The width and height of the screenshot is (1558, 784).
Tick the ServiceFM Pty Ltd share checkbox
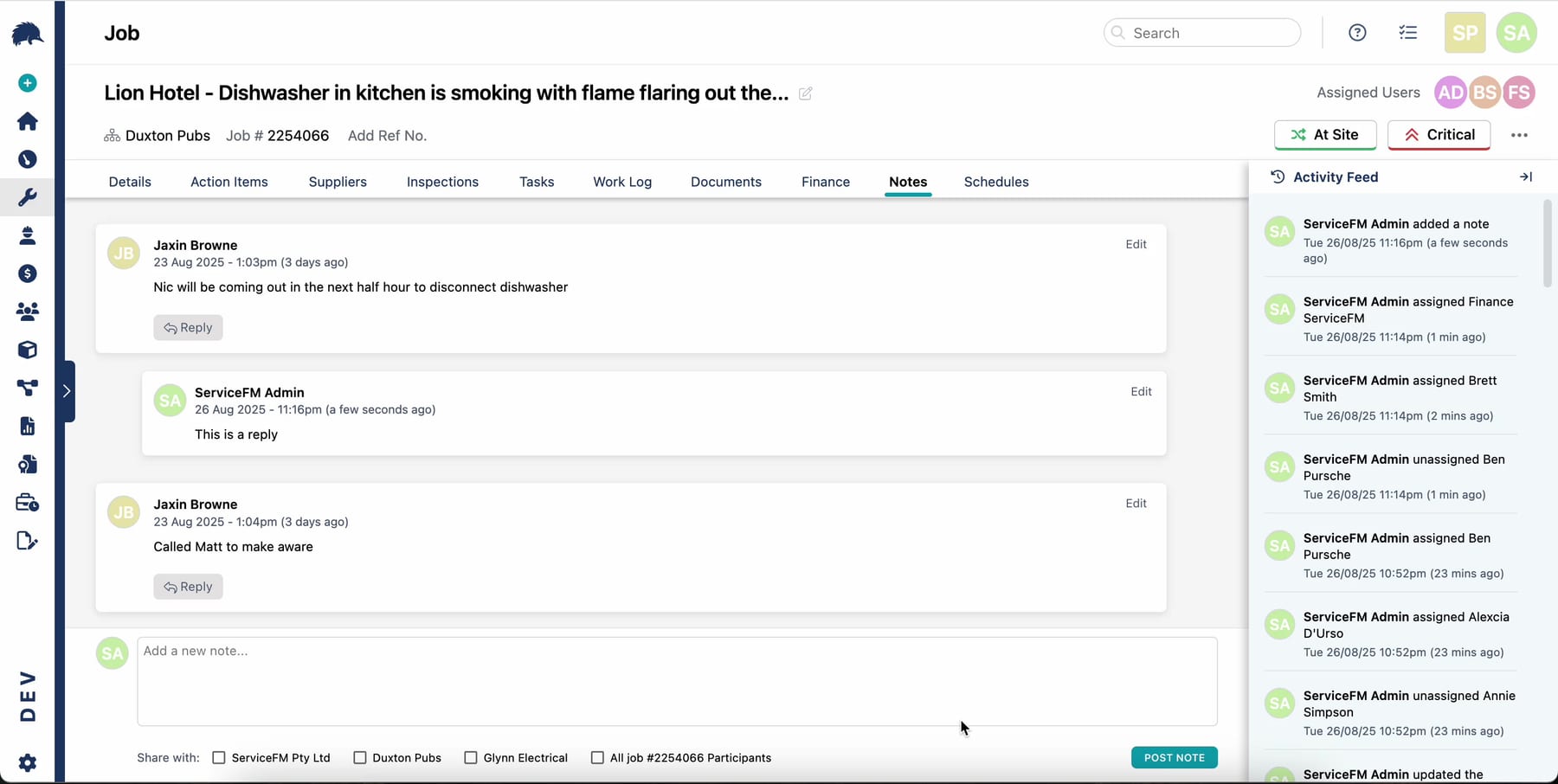pyautogui.click(x=219, y=758)
